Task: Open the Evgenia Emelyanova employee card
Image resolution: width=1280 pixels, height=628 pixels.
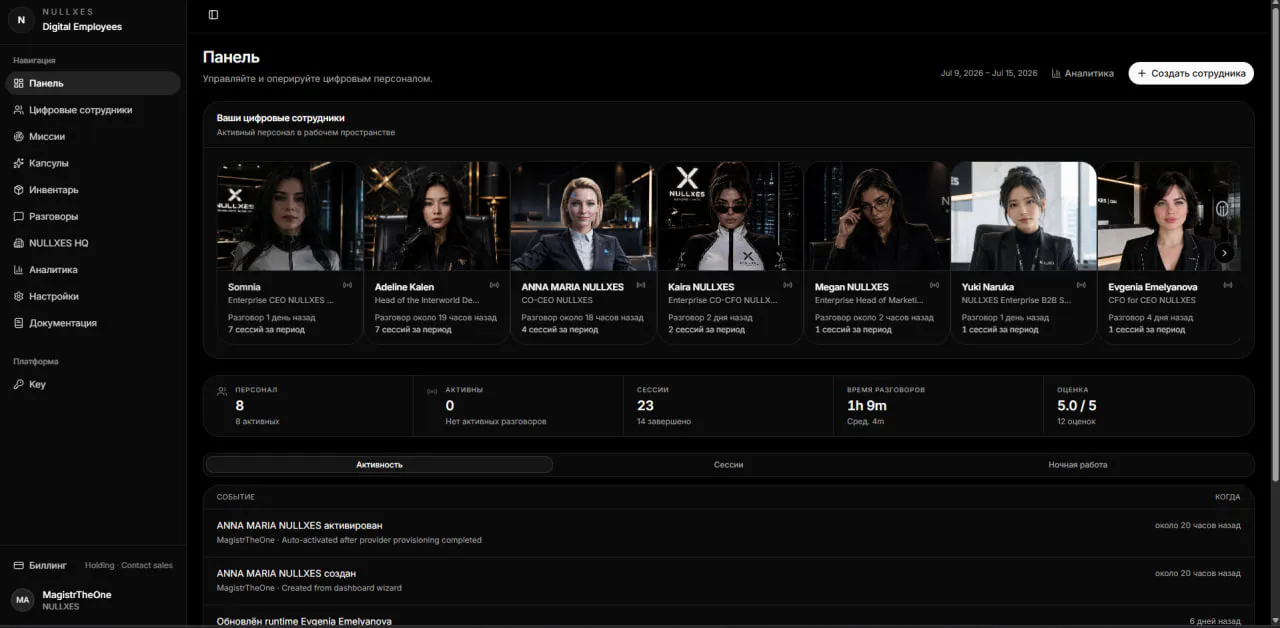Action: click(x=1169, y=253)
